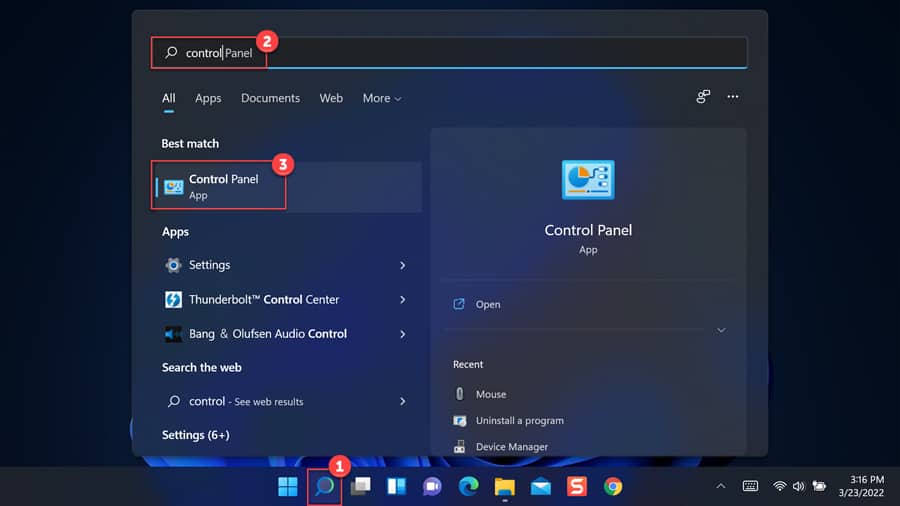
Task: Expand arrow beside control web results
Action: (402, 402)
